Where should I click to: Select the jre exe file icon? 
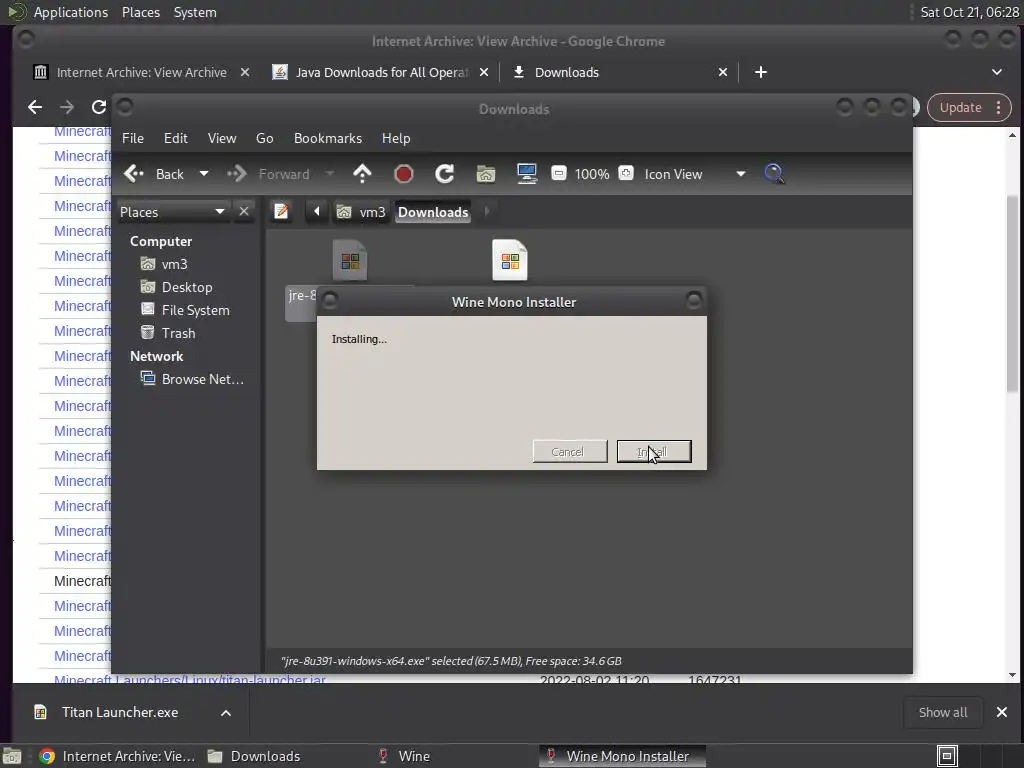coord(350,260)
